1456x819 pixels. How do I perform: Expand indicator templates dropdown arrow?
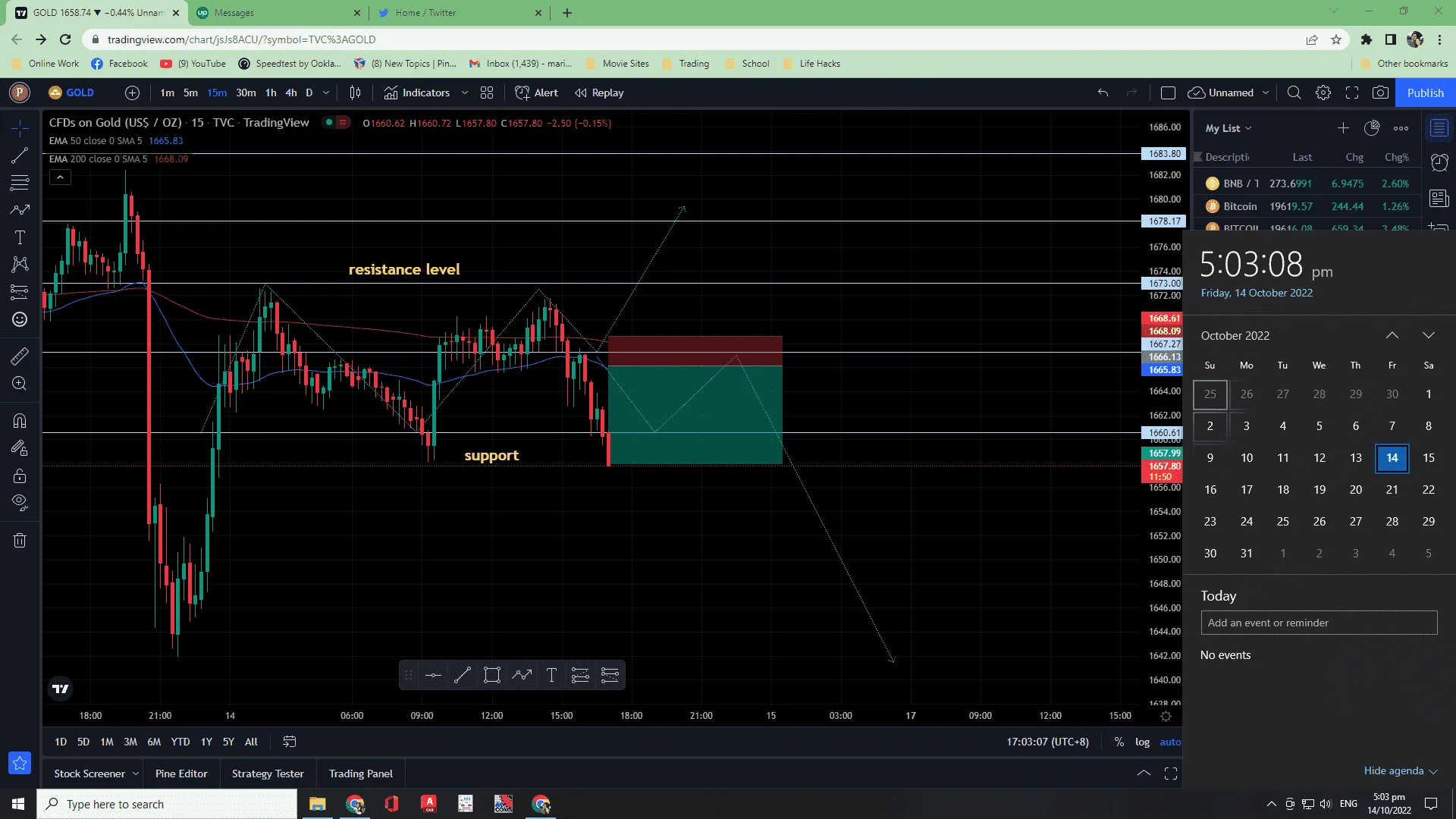coord(465,93)
